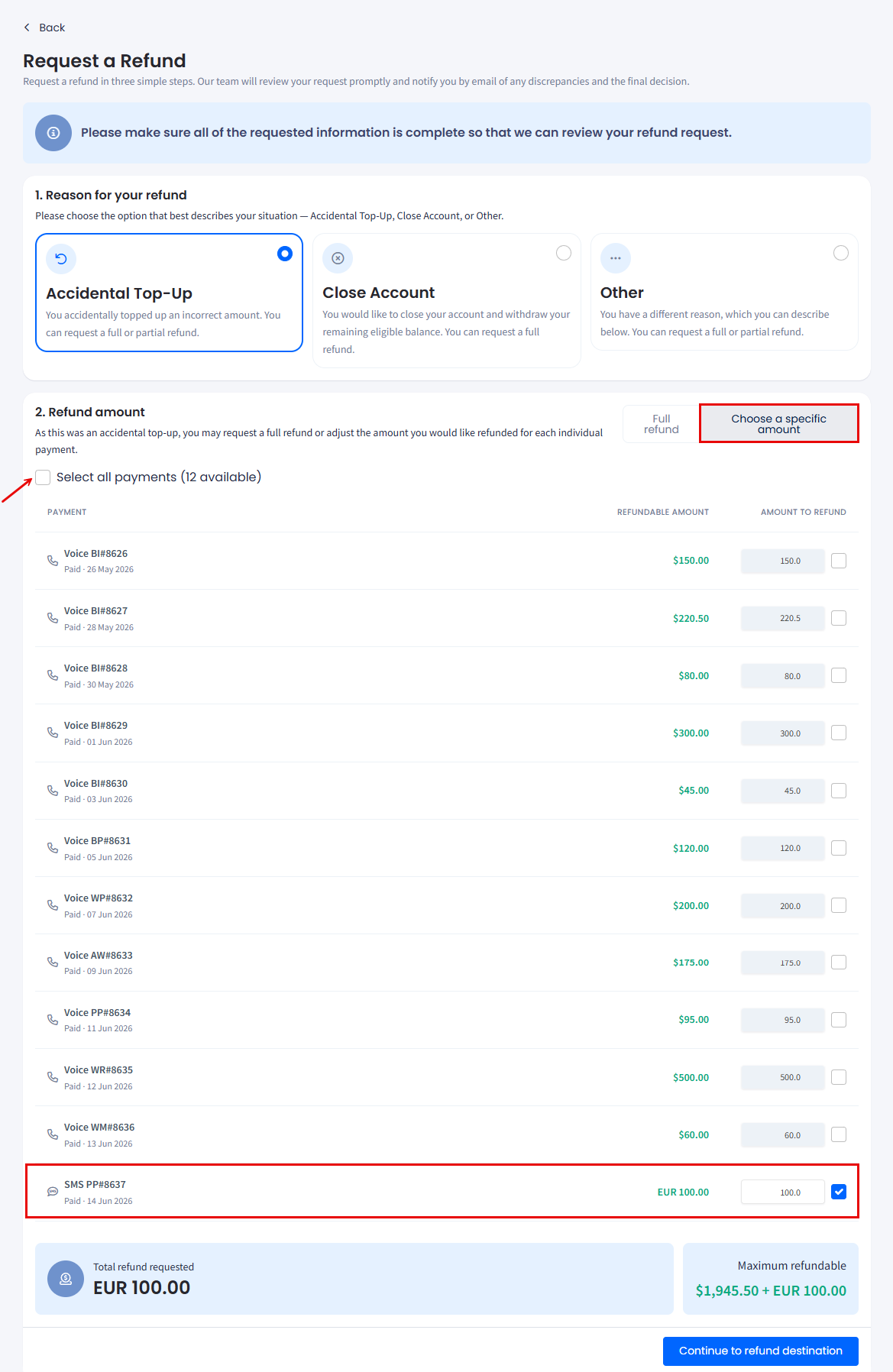Check the Voice BI#8630 refund checkbox
This screenshot has height=1372, width=893.
tap(839, 791)
